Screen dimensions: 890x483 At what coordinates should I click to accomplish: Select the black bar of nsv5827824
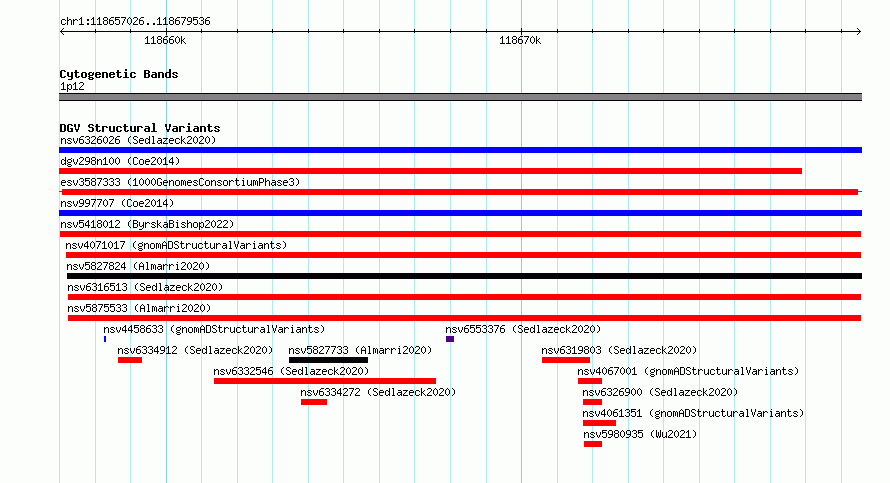pos(464,276)
